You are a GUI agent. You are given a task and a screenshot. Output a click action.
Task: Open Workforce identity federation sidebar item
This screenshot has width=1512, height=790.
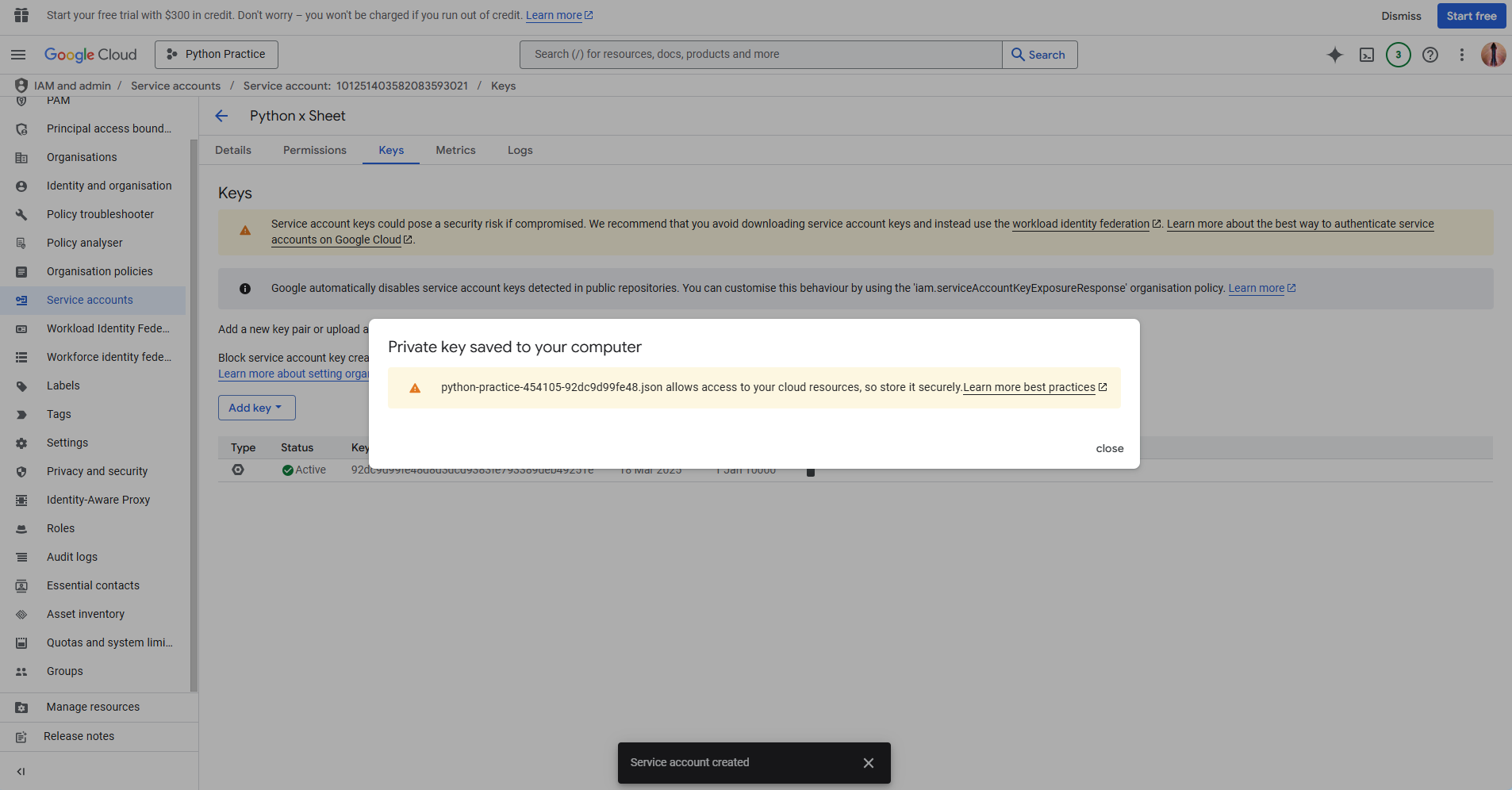(93, 357)
